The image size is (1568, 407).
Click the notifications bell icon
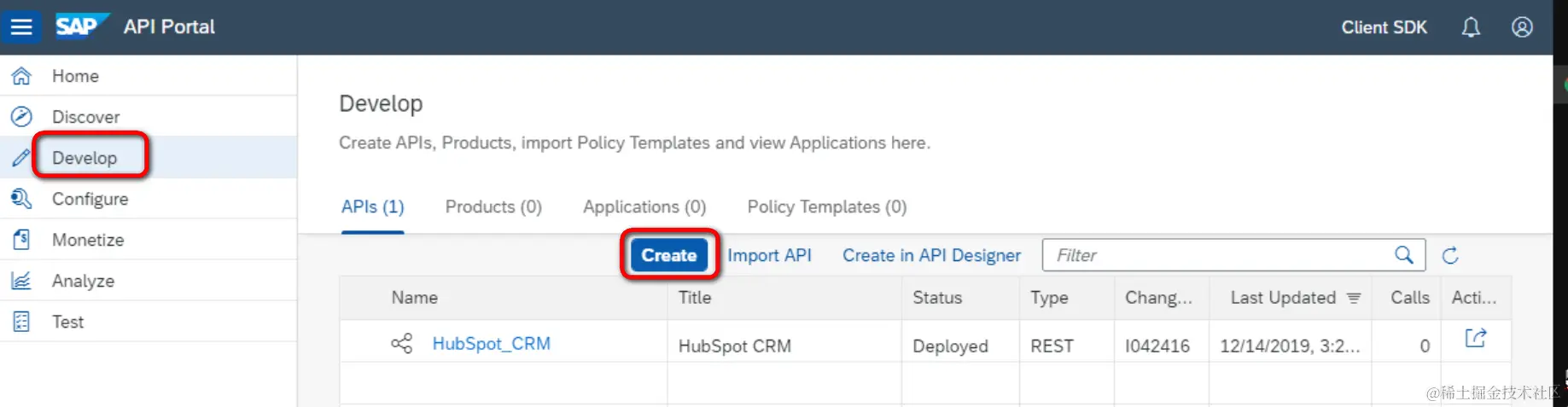[1470, 27]
